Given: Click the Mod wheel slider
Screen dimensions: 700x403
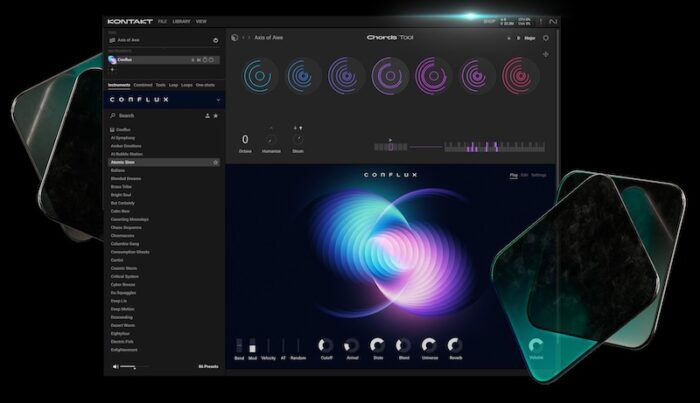Looking at the screenshot, I should click(252, 345).
